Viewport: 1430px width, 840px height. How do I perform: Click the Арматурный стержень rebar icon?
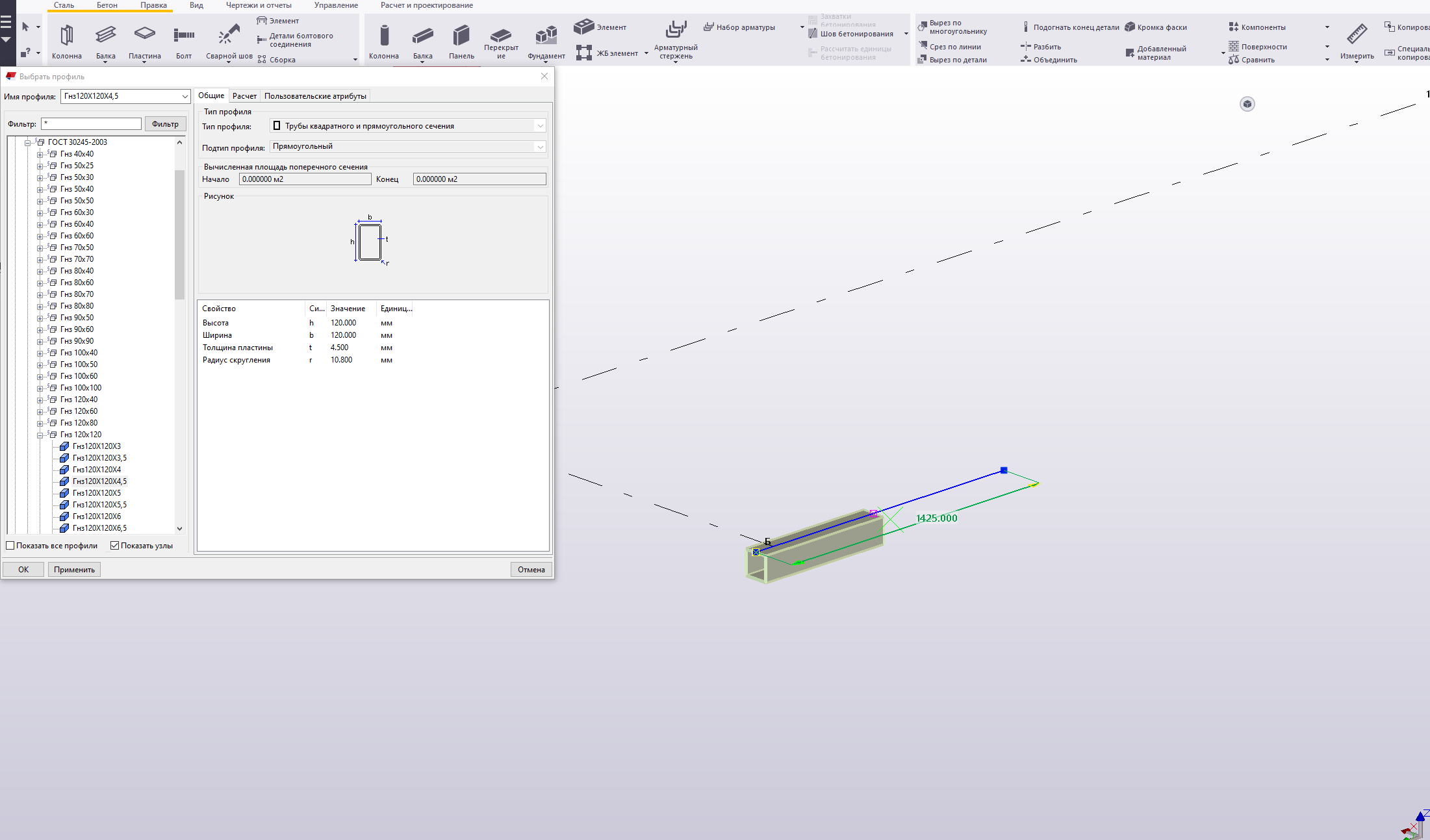click(676, 31)
